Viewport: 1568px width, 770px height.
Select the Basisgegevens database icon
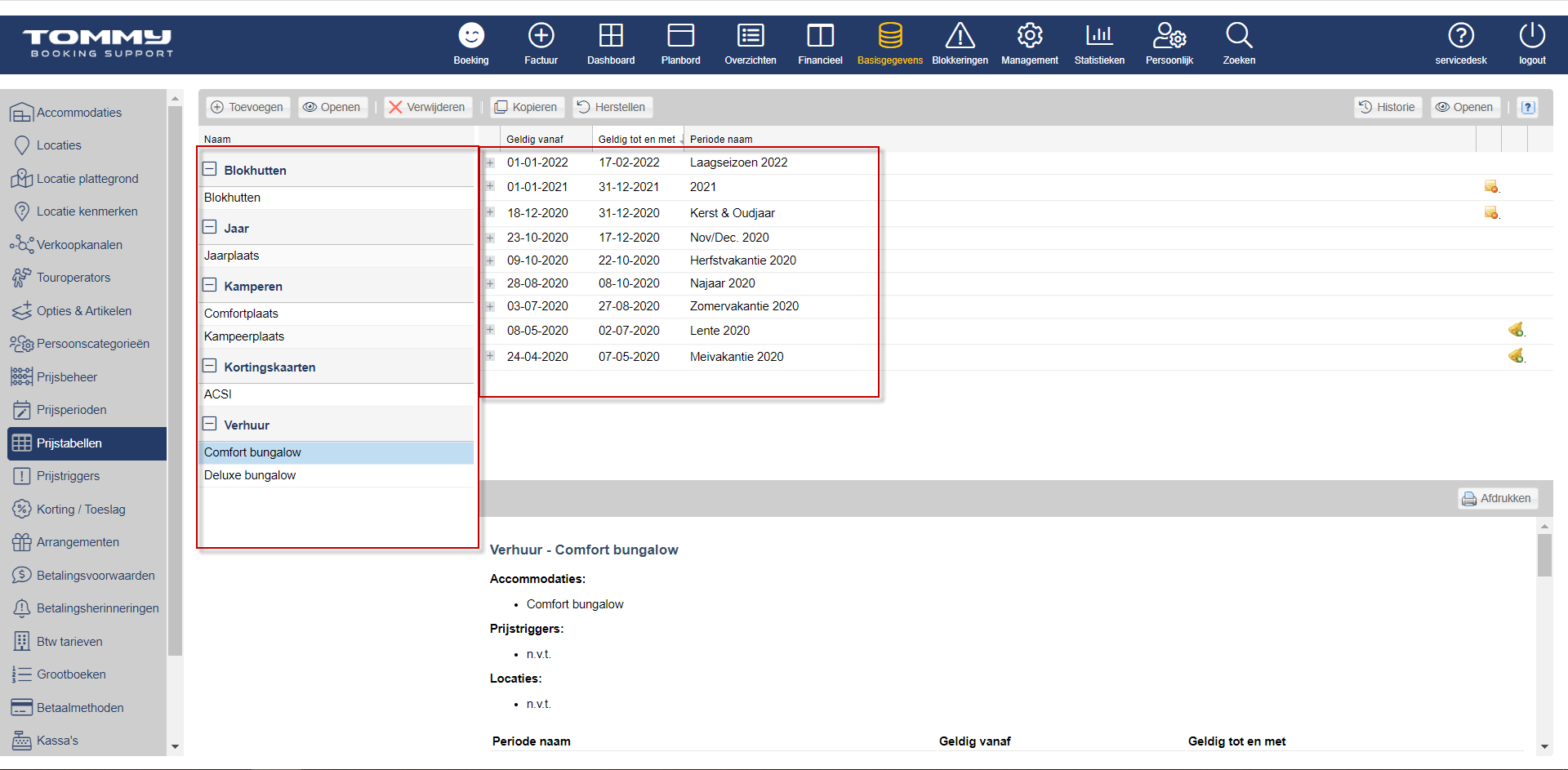click(x=890, y=36)
